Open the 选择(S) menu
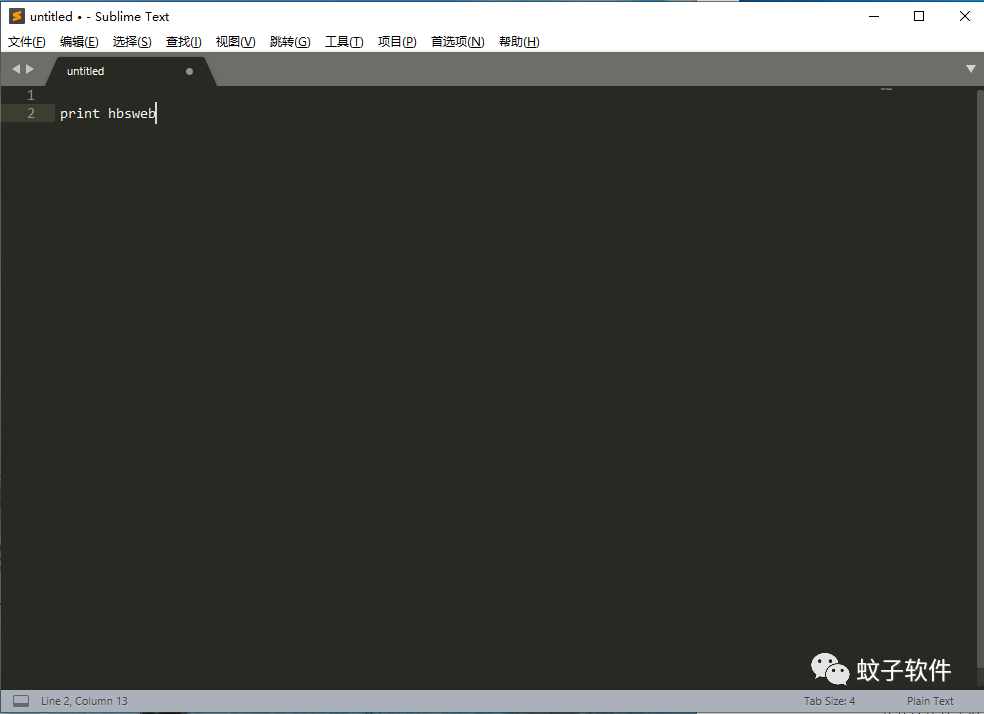984x714 pixels. [132, 42]
